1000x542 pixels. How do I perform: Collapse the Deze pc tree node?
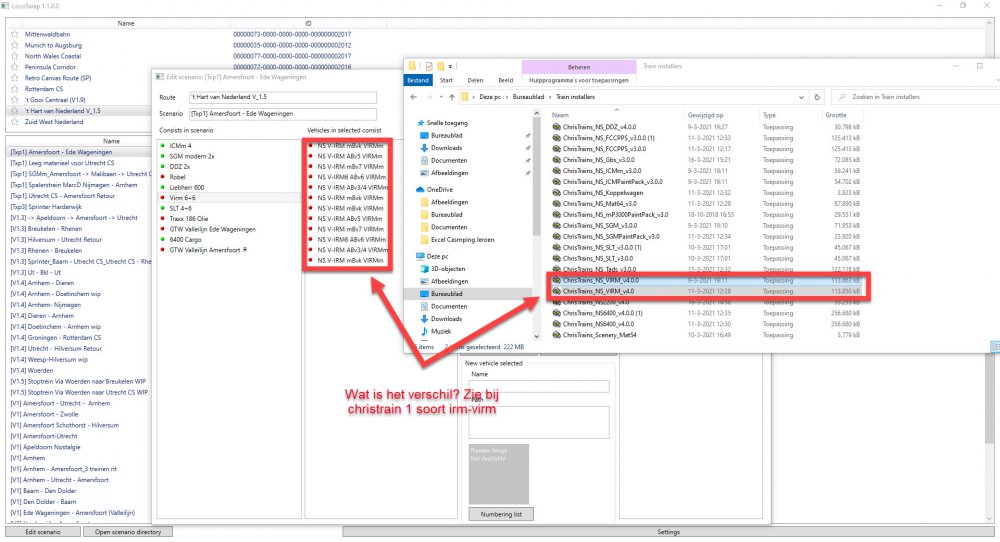409,256
